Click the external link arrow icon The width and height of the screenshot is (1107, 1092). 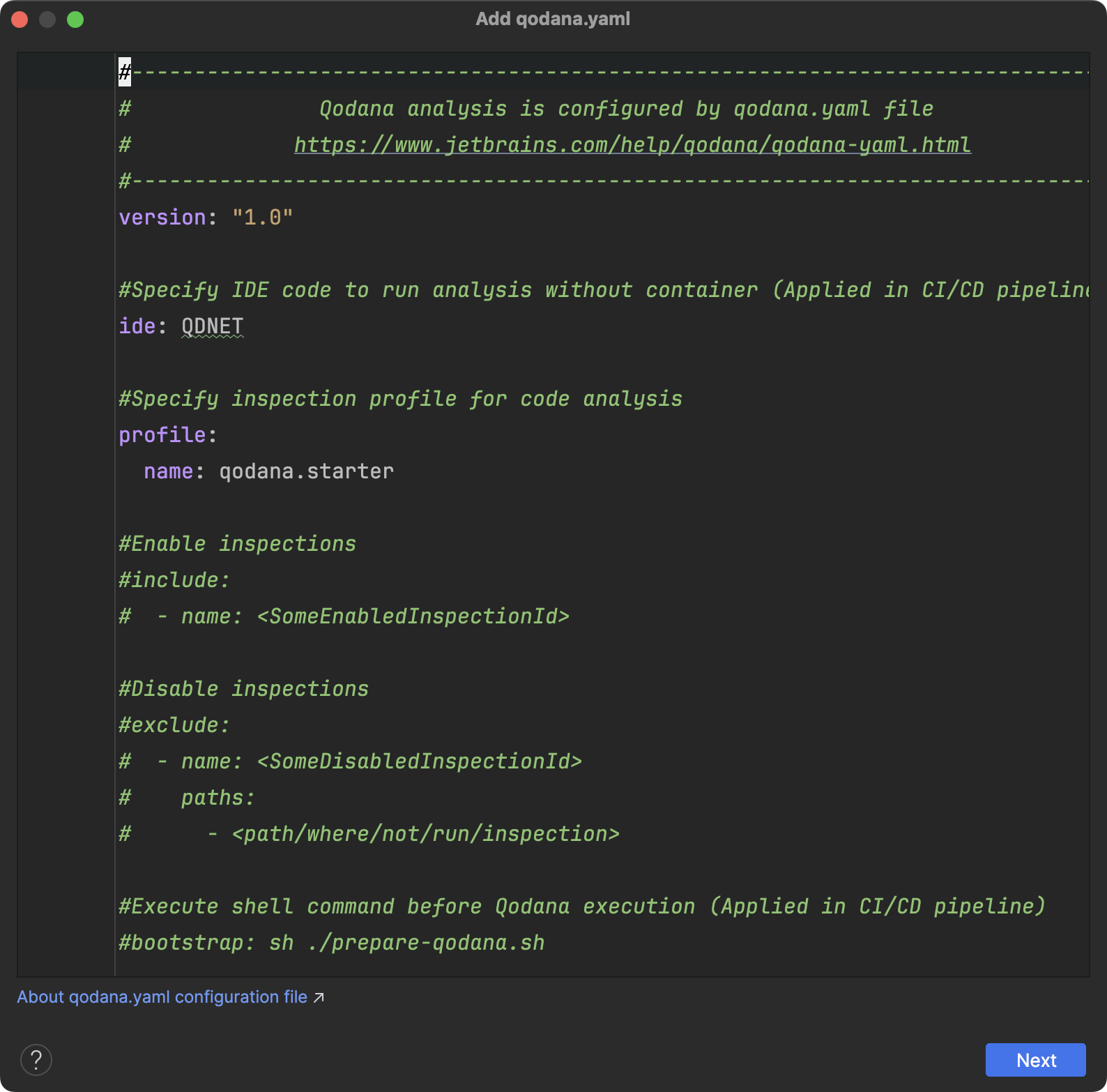pyautogui.click(x=319, y=998)
